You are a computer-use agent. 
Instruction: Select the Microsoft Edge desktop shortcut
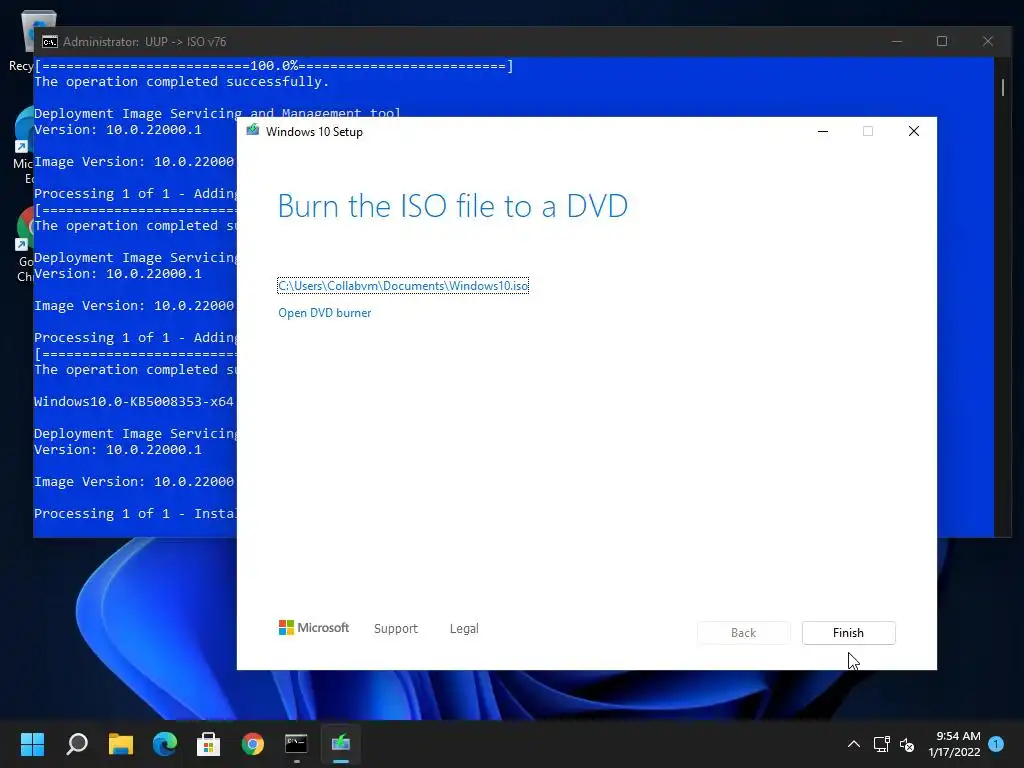(22, 145)
